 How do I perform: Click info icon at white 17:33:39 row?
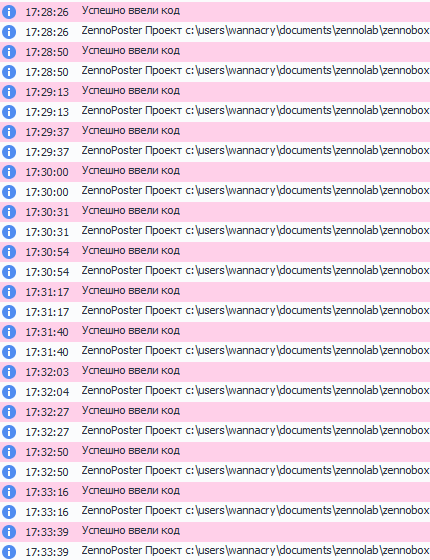[9, 552]
